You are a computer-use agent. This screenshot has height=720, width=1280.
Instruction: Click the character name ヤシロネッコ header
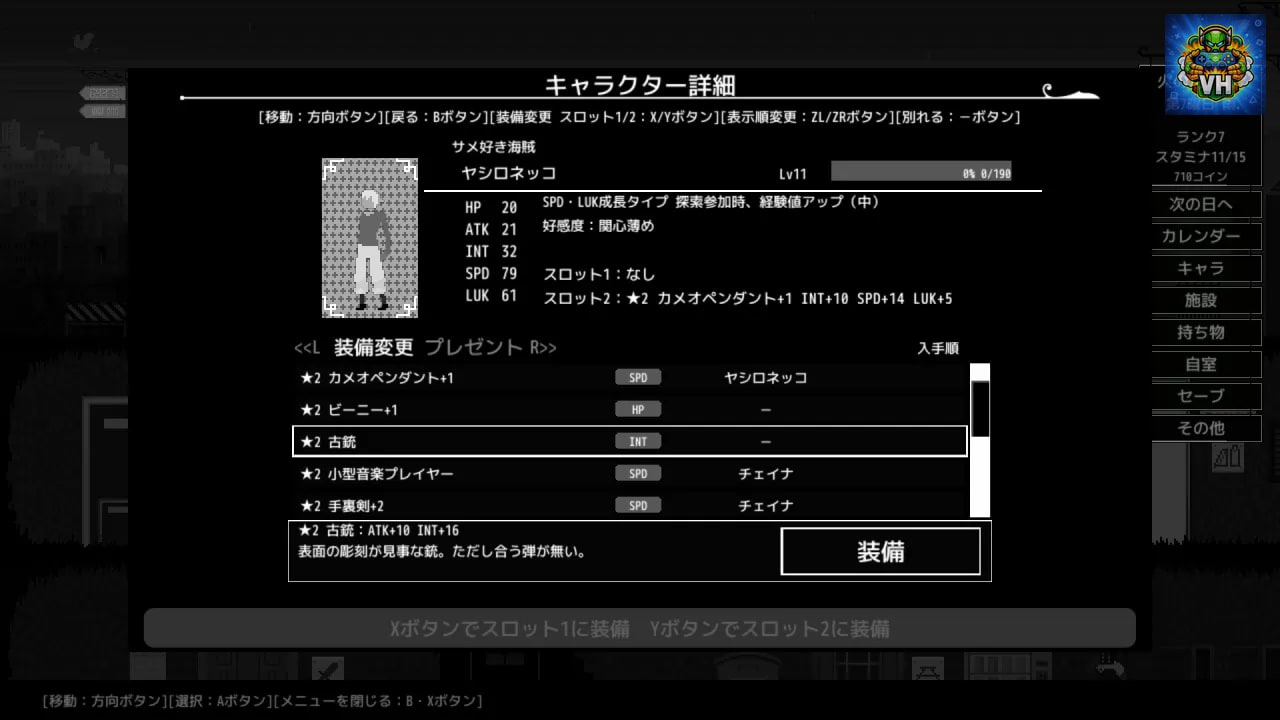point(508,173)
